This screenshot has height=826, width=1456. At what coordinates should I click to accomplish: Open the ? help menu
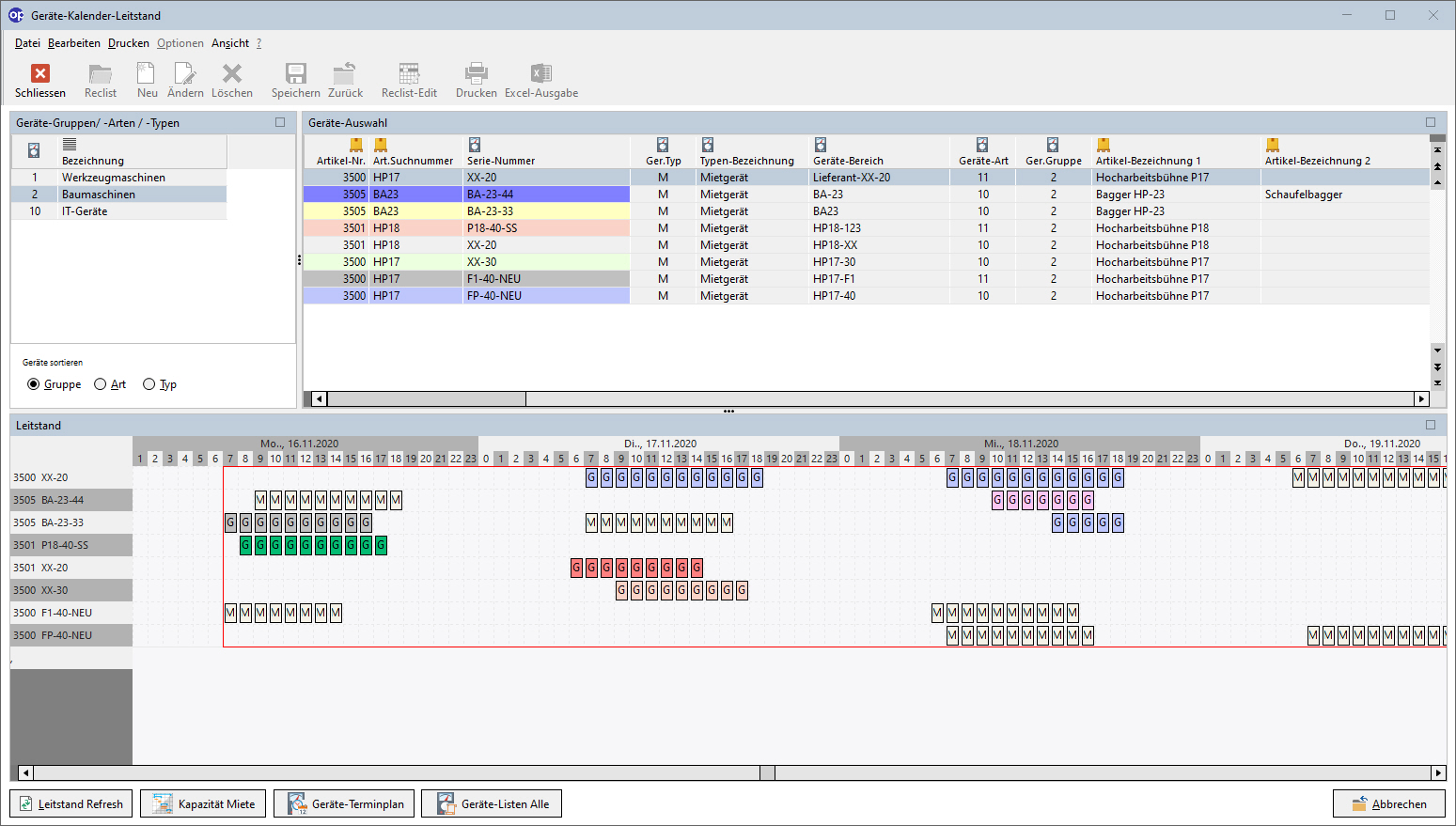(x=258, y=43)
